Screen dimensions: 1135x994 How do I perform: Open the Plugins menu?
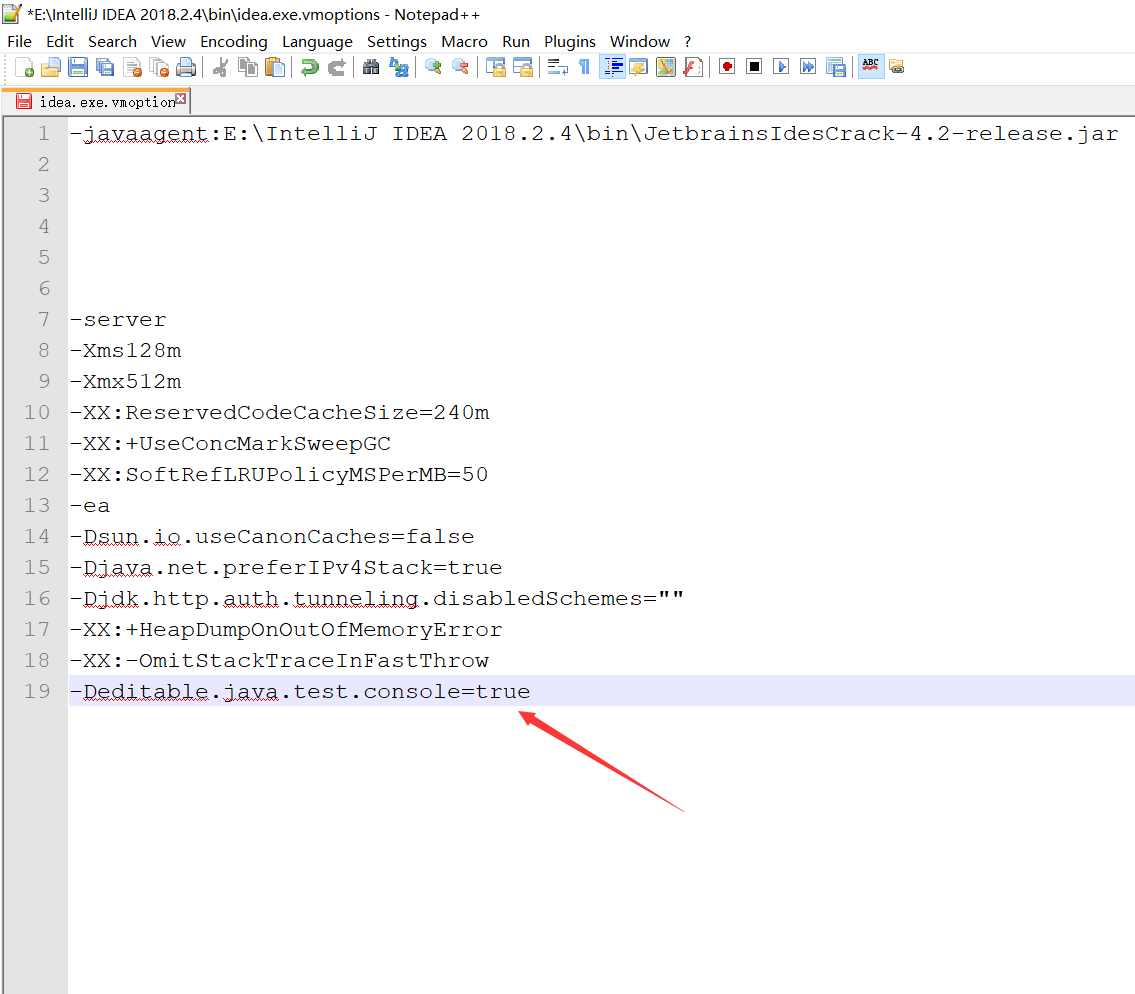[x=570, y=41]
